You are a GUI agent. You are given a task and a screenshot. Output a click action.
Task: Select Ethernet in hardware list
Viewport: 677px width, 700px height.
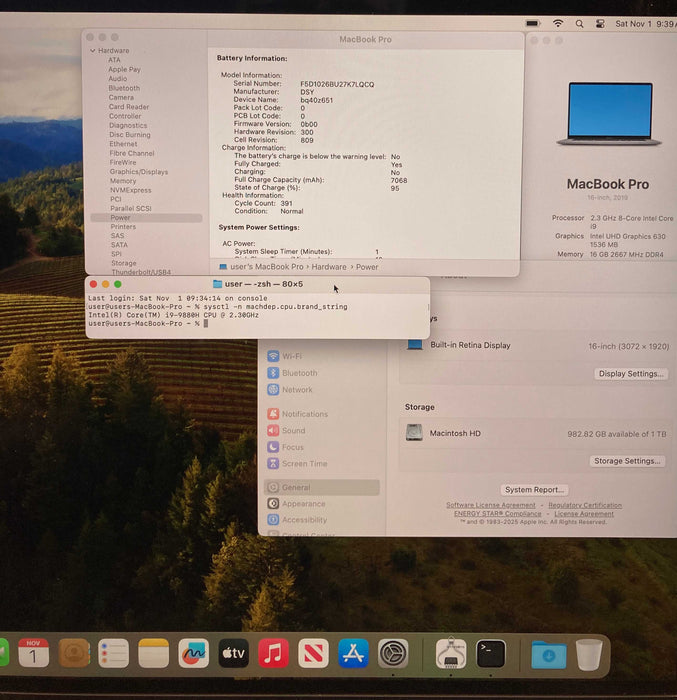123,144
